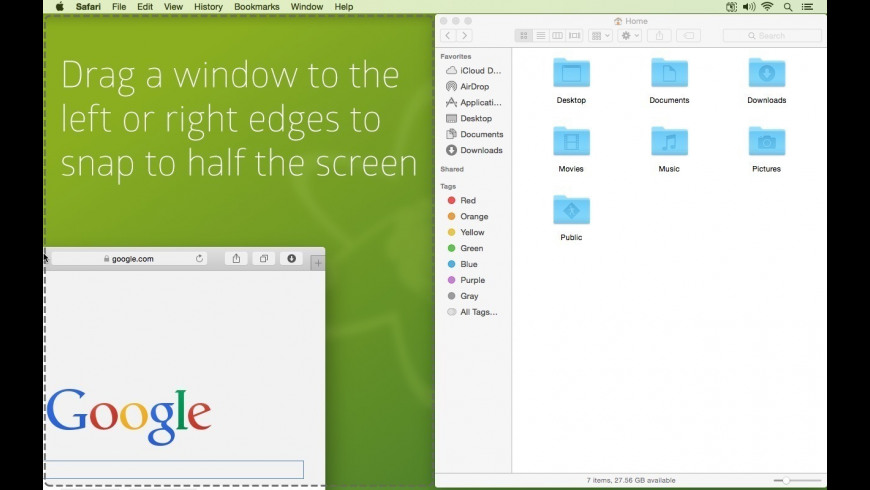
Task: Open the History menu
Action: [208, 7]
